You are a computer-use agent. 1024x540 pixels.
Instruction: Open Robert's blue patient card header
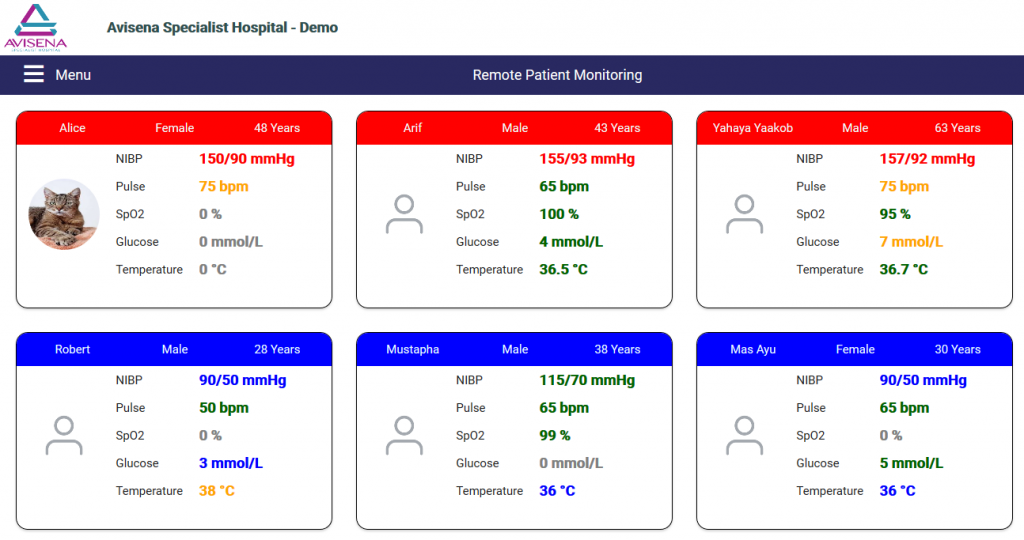[174, 350]
